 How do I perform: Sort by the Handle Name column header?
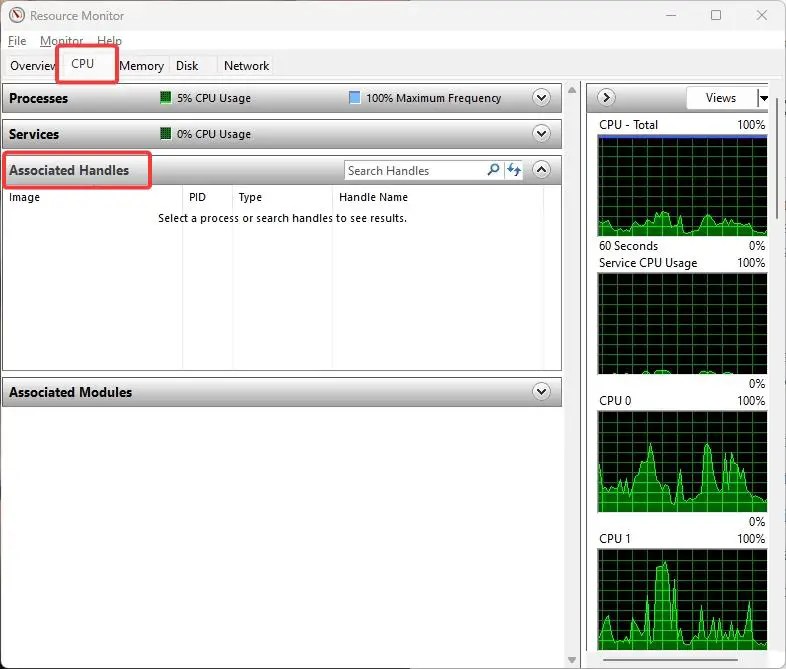438,197
